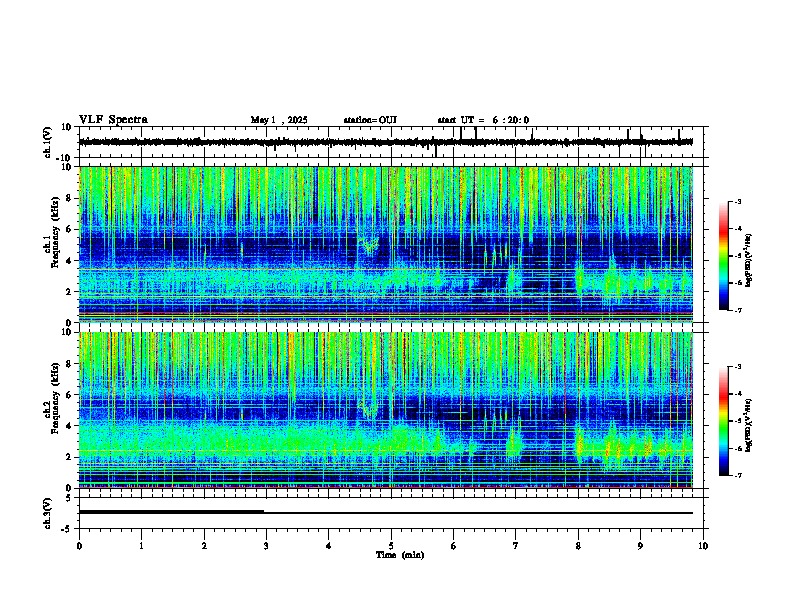Image resolution: width=792 pixels, height=612 pixels.
Task: Click time axis tick label "5"
Action: click(391, 546)
